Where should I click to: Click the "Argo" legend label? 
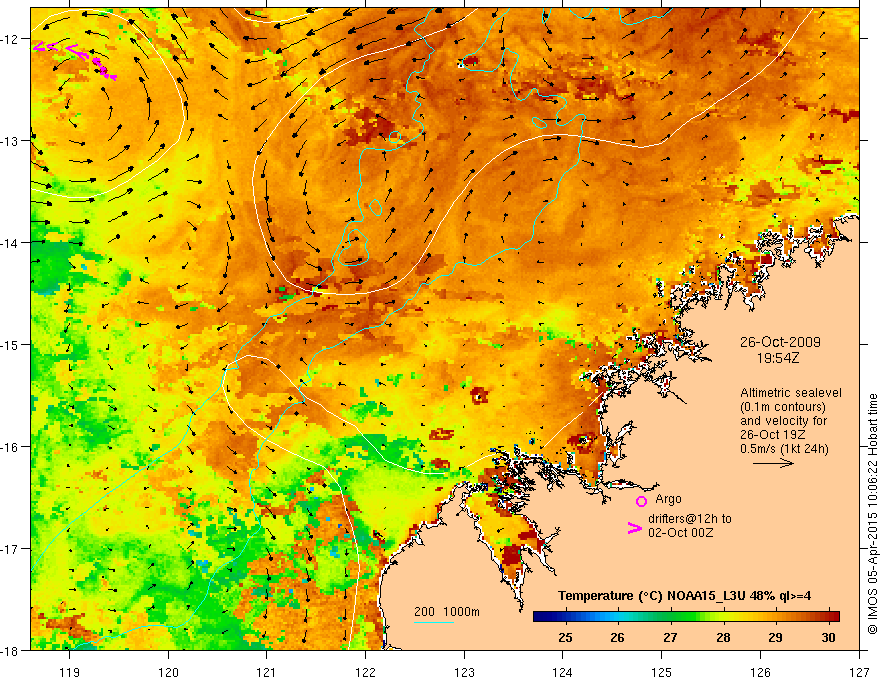click(x=668, y=499)
